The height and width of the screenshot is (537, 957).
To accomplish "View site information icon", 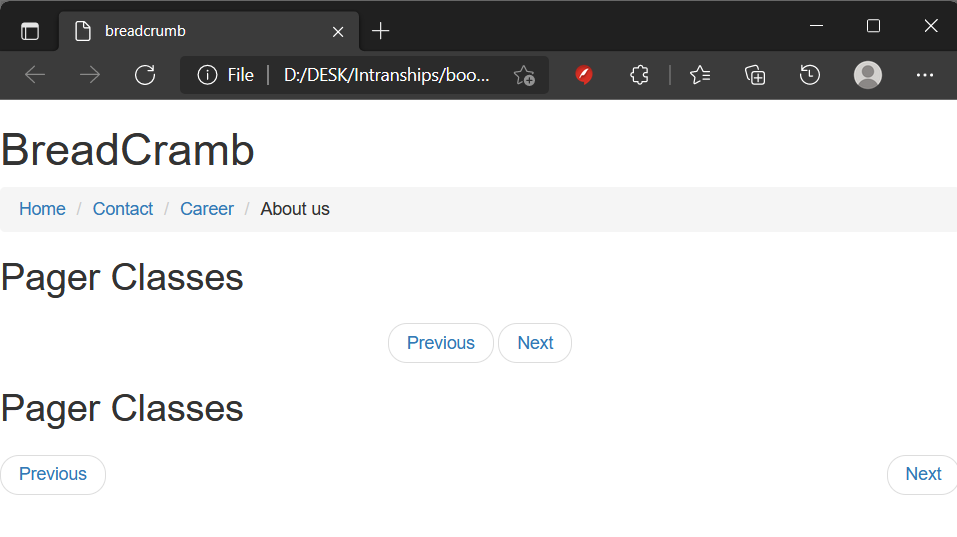I will (x=208, y=75).
